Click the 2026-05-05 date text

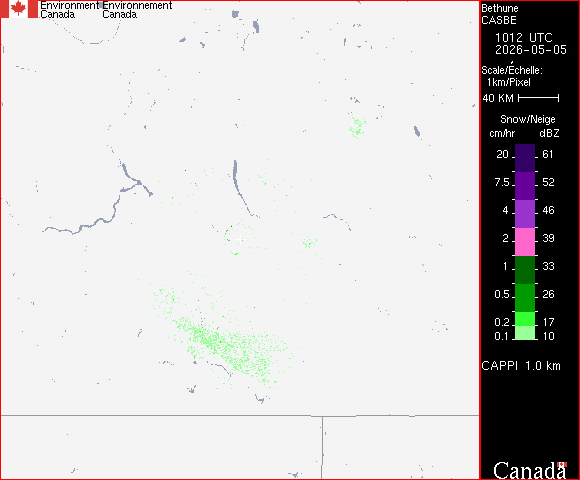click(531, 50)
